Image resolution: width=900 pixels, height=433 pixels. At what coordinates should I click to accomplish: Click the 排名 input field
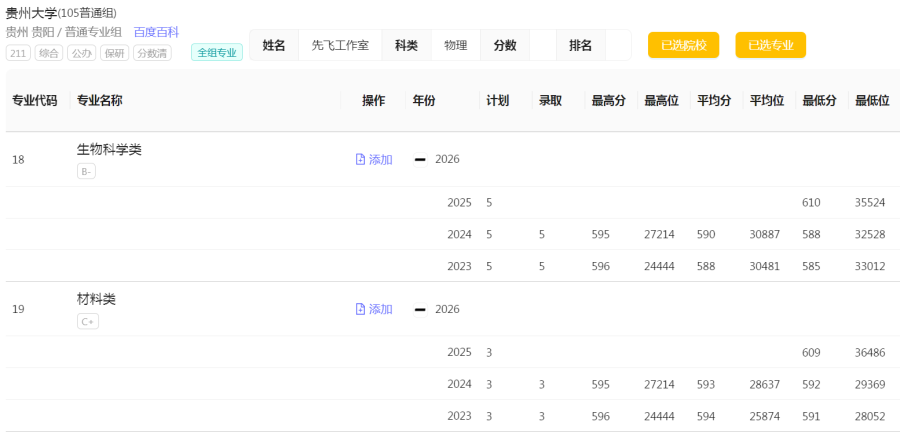(x=618, y=45)
